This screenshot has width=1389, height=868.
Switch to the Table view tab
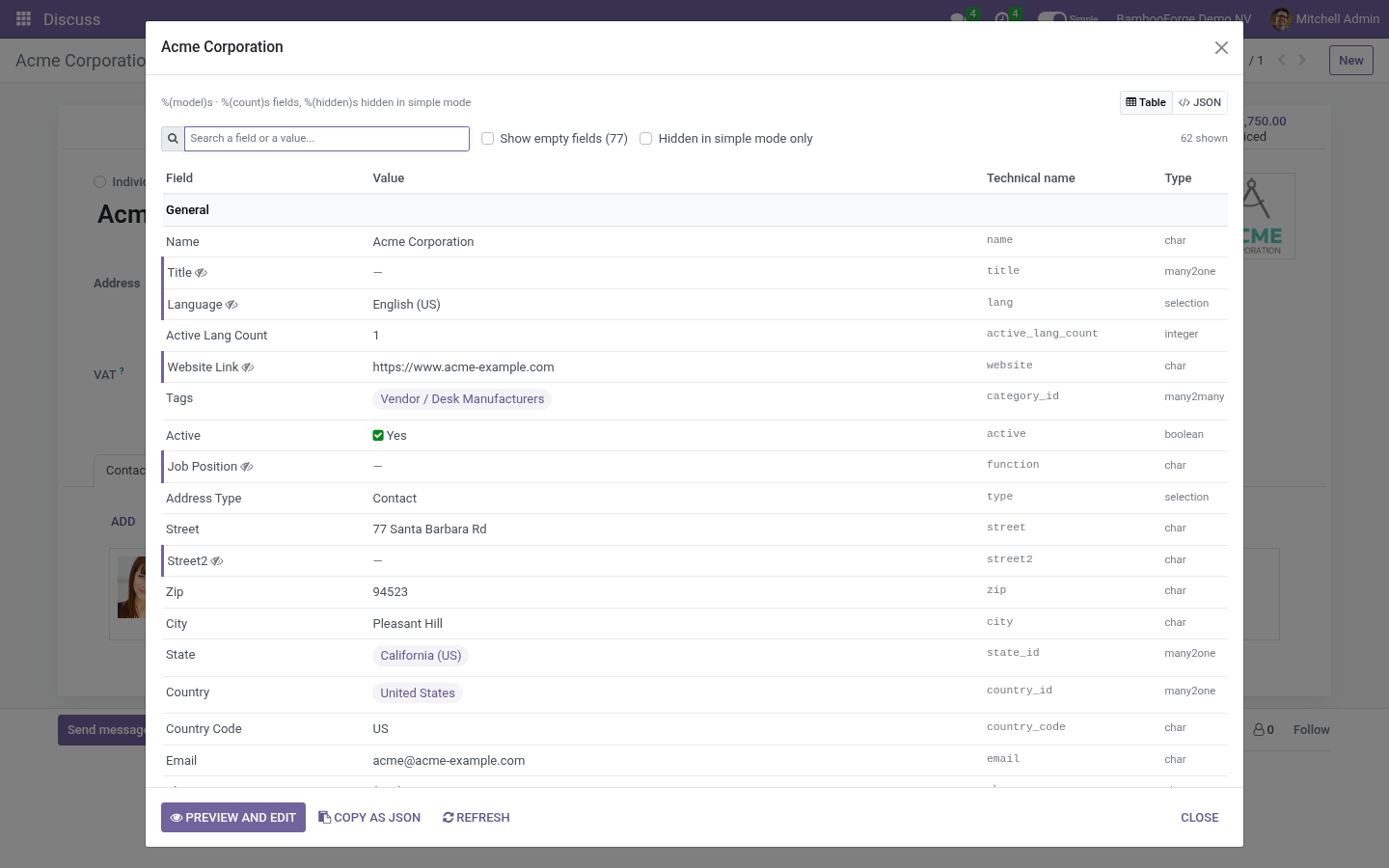pos(1146,102)
